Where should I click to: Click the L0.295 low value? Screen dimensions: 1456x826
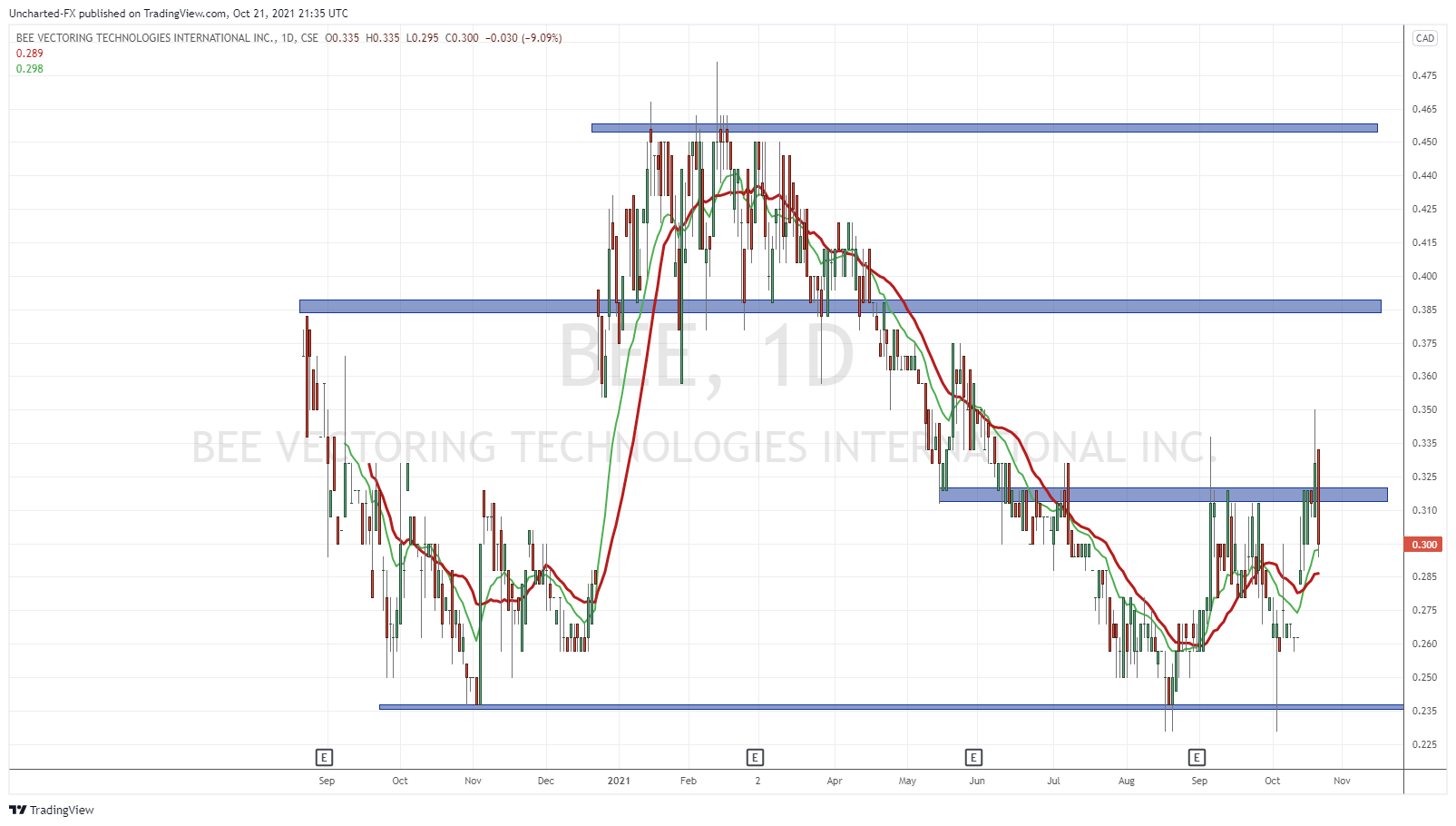(422, 38)
